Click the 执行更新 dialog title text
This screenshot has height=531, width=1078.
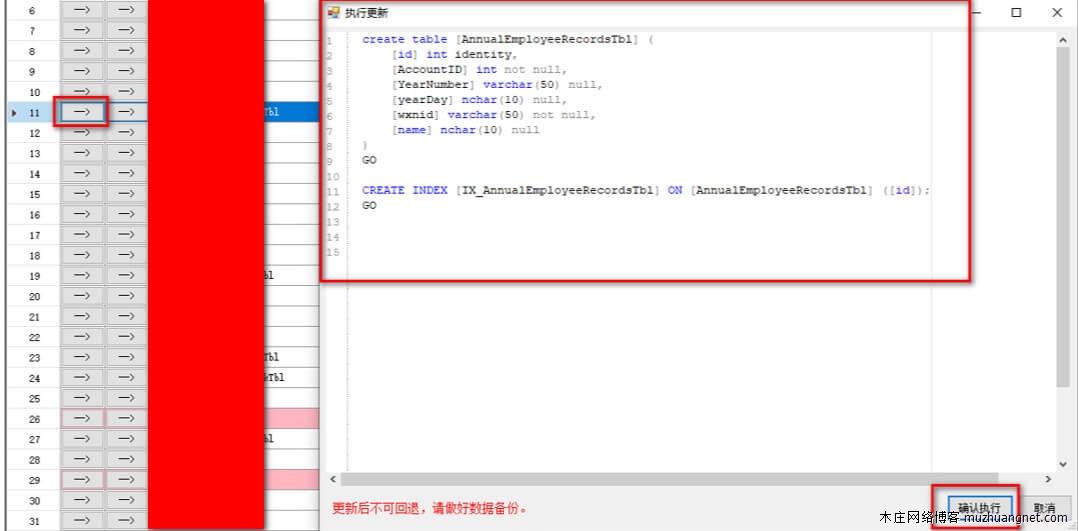pos(366,13)
